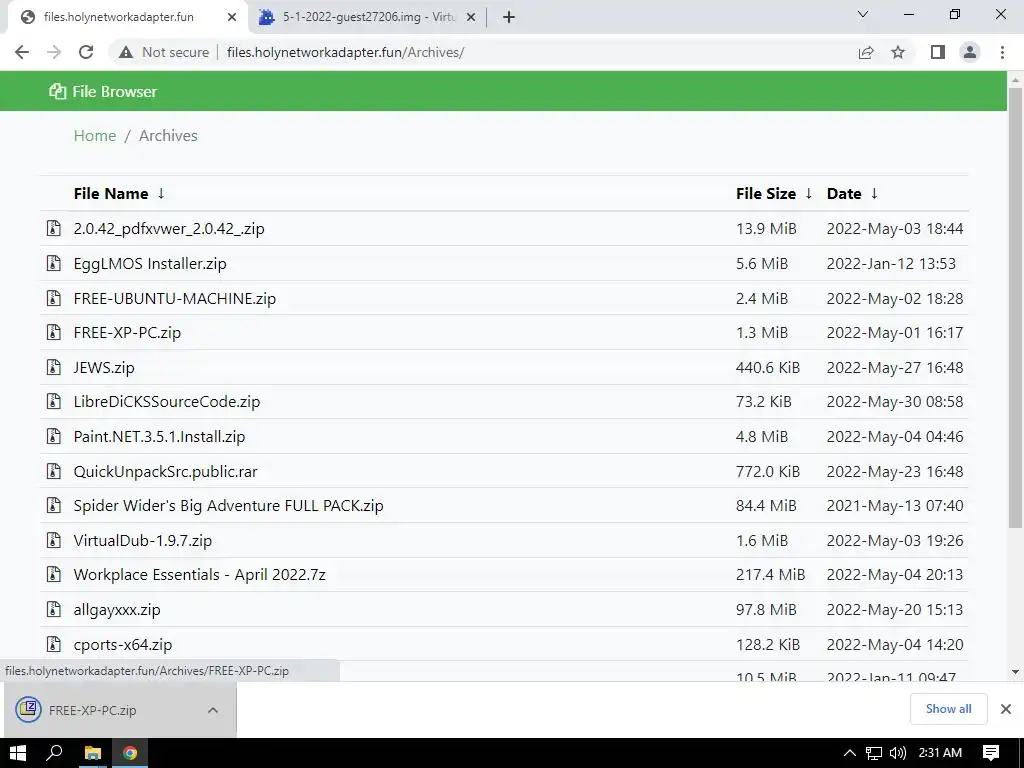Screen dimensions: 1024x768
Task: Close the files.holynetworkadapter.fun tab
Action: pyautogui.click(x=232, y=18)
